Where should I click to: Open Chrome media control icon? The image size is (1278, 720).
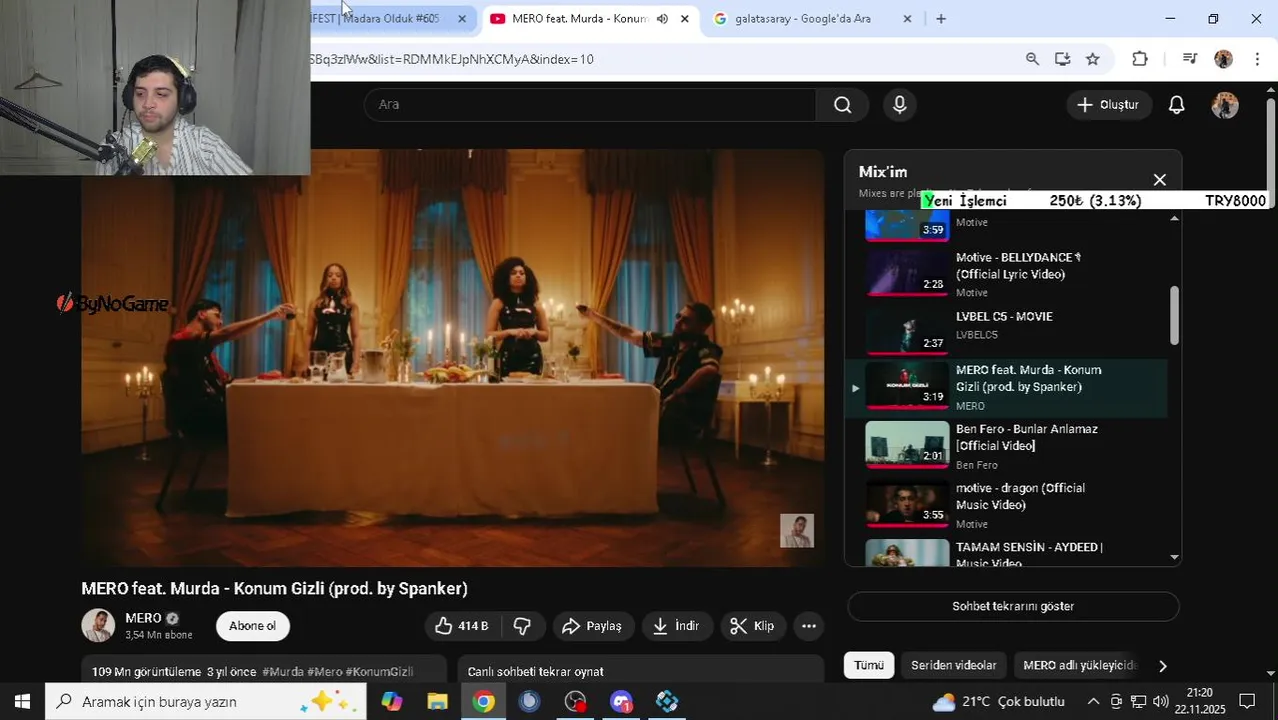pos(1189,59)
